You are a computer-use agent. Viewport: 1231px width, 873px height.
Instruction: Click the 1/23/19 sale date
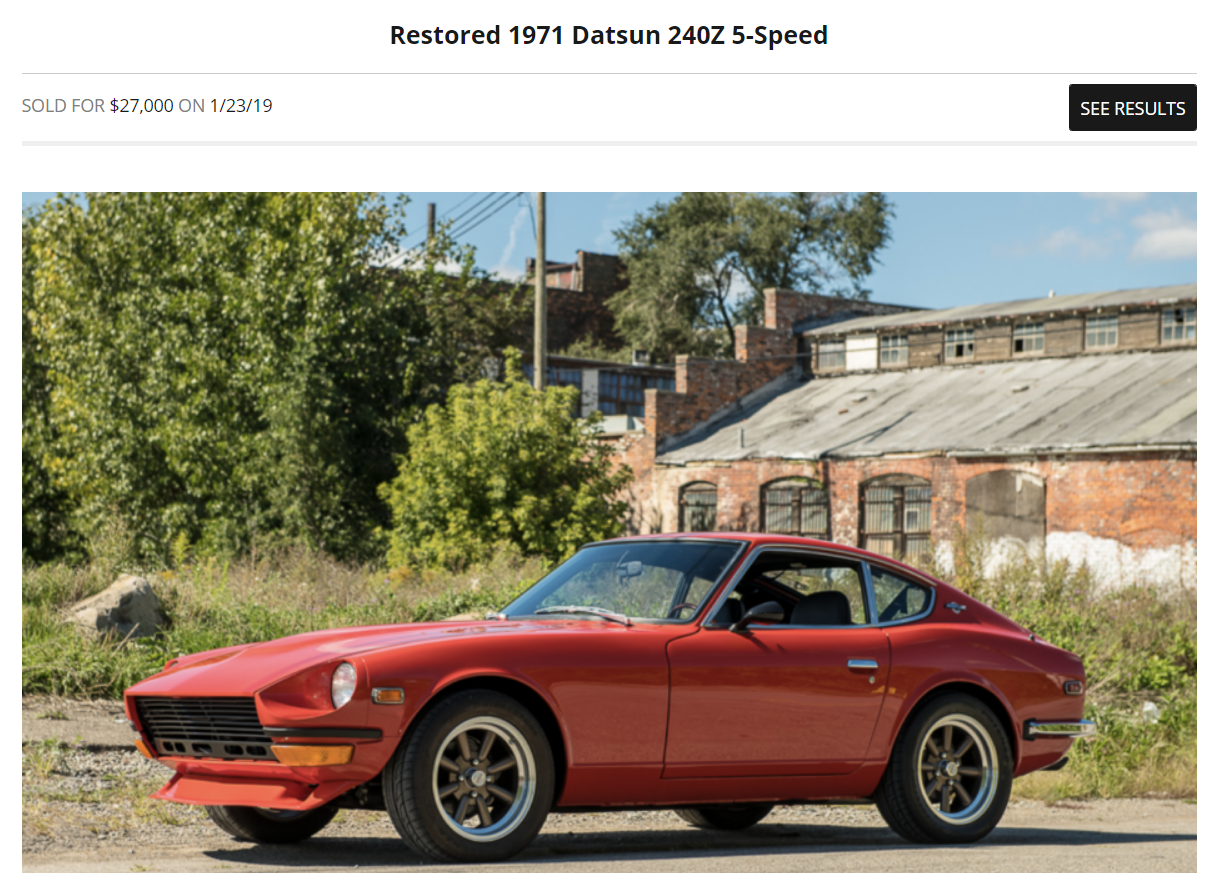(241, 105)
